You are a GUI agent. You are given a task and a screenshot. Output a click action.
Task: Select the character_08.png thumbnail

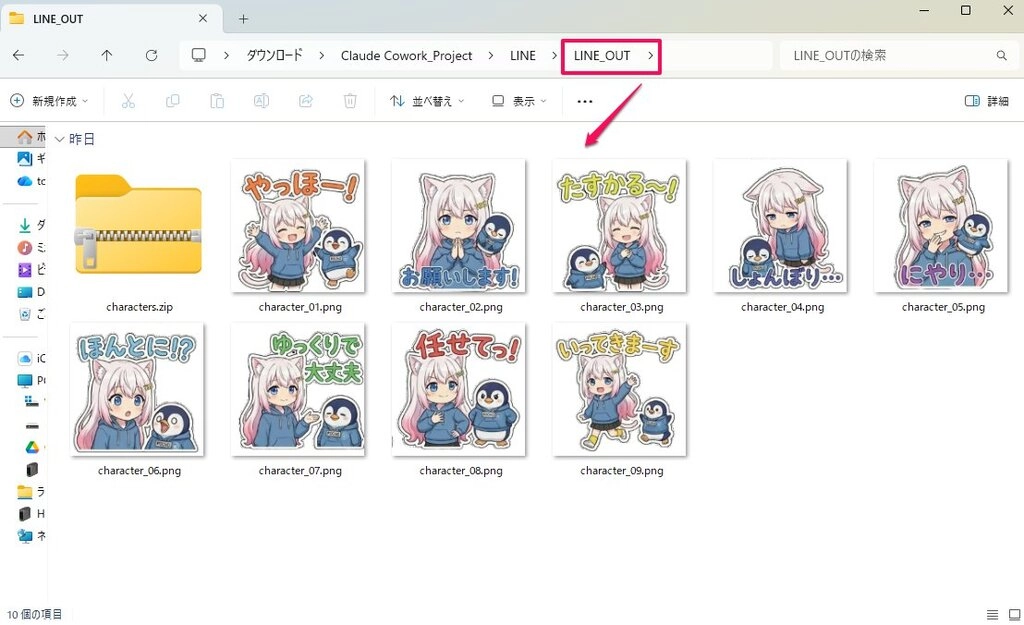(459, 390)
